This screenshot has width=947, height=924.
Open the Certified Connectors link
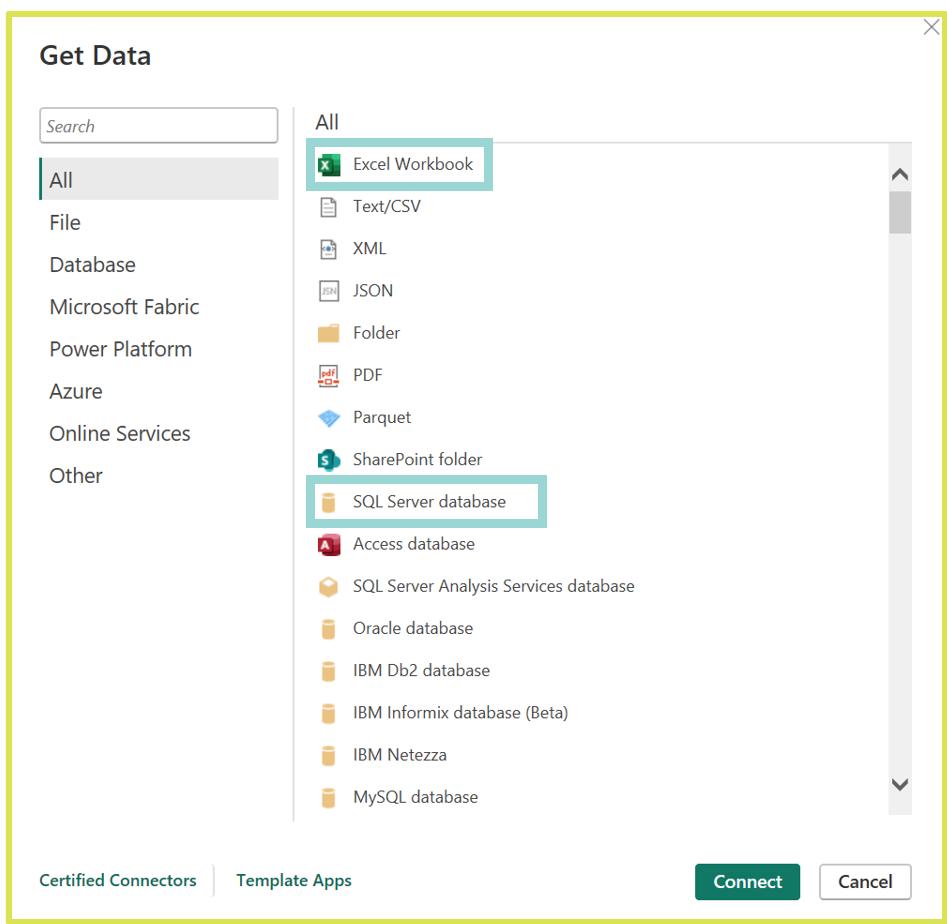[x=118, y=881]
